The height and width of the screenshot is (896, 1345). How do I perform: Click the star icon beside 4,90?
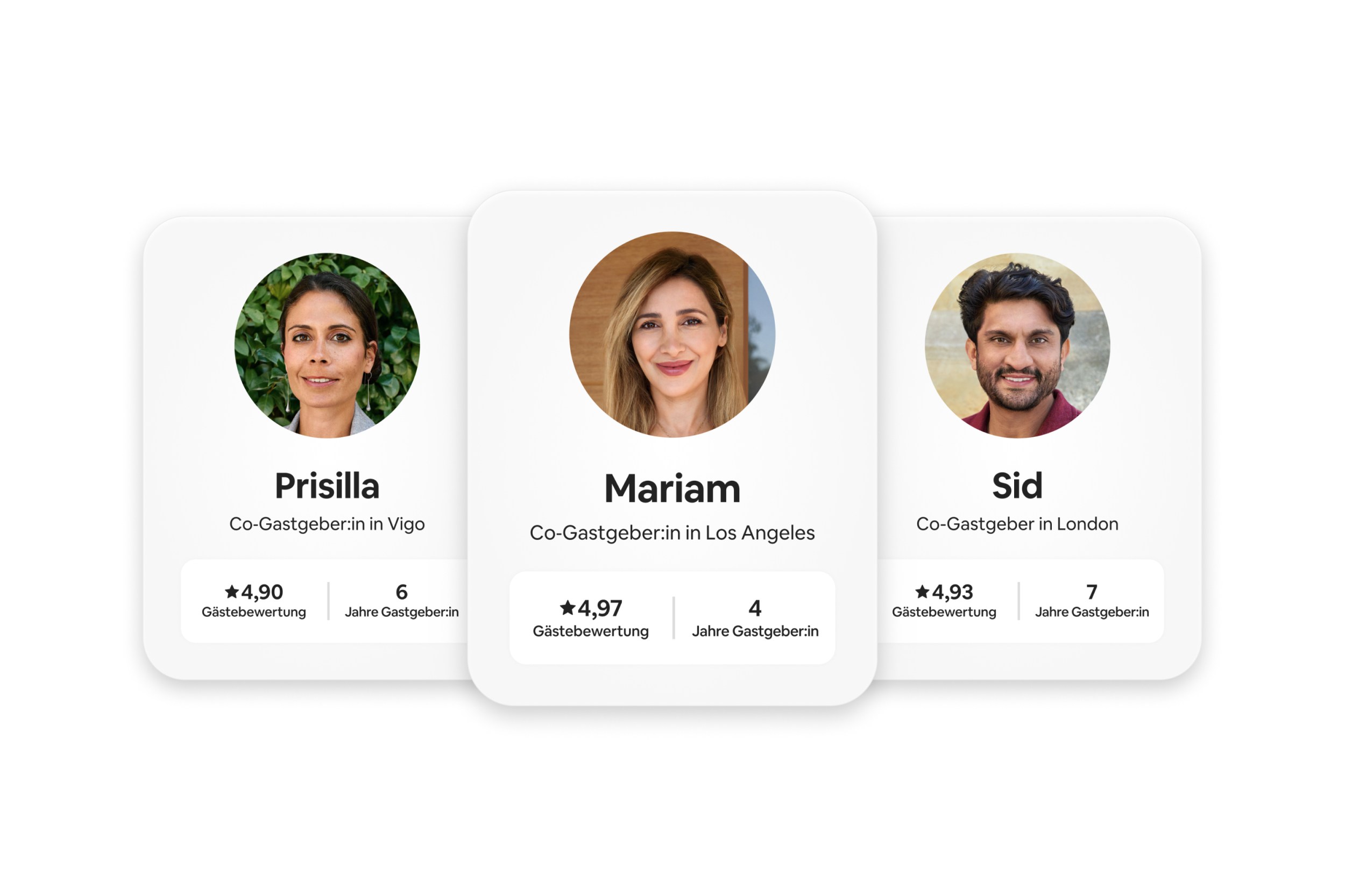231,591
